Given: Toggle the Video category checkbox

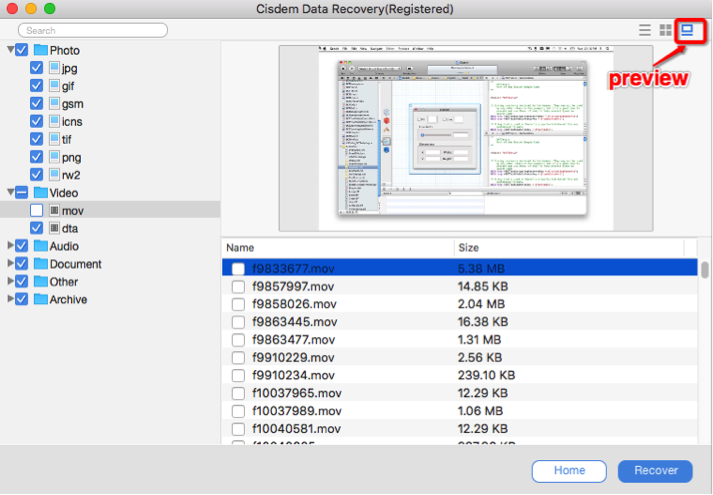Looking at the screenshot, I should pos(21,192).
